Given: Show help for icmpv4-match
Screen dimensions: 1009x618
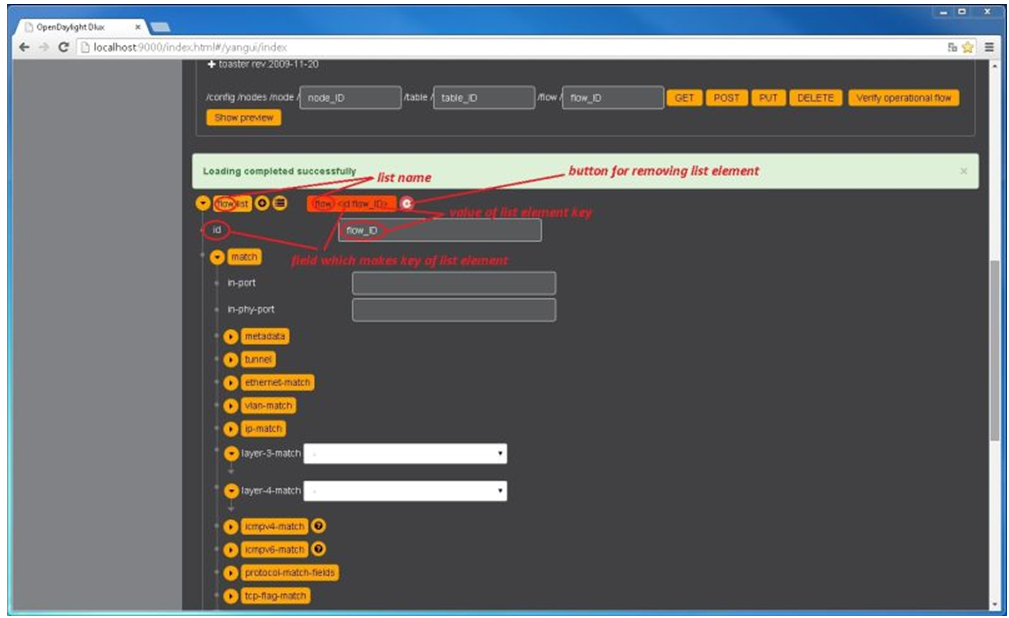Looking at the screenshot, I should tap(319, 527).
